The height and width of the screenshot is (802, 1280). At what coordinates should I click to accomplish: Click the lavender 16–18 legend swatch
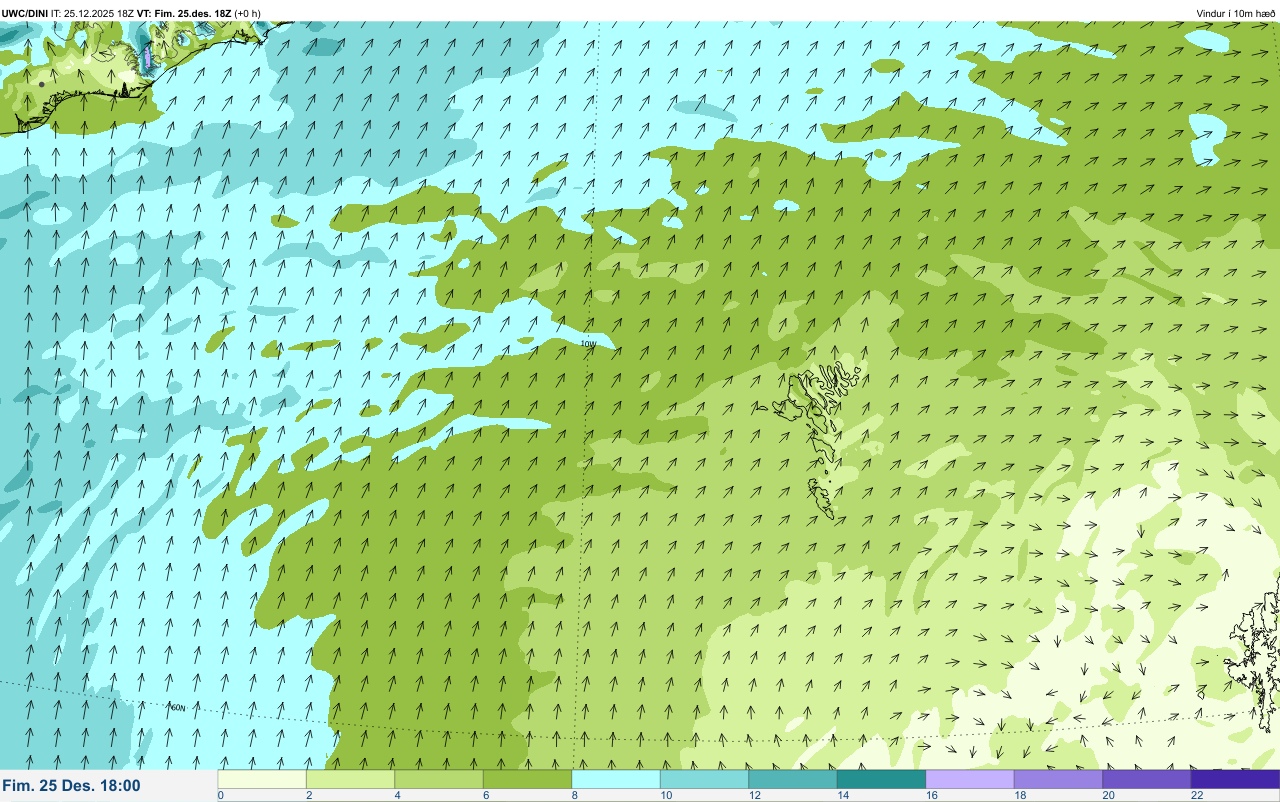pos(970,779)
